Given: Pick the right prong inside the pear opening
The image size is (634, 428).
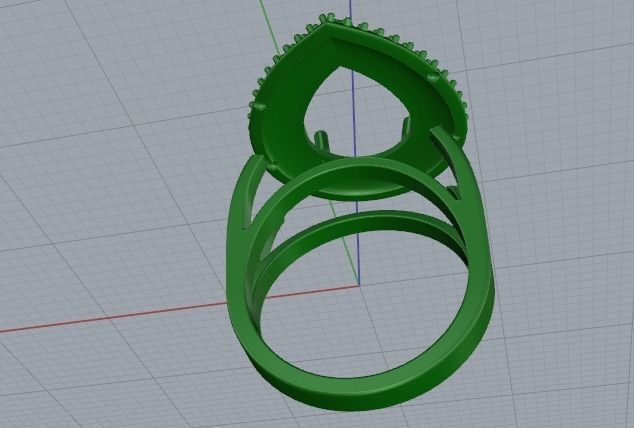Looking at the screenshot, I should pos(405,128).
